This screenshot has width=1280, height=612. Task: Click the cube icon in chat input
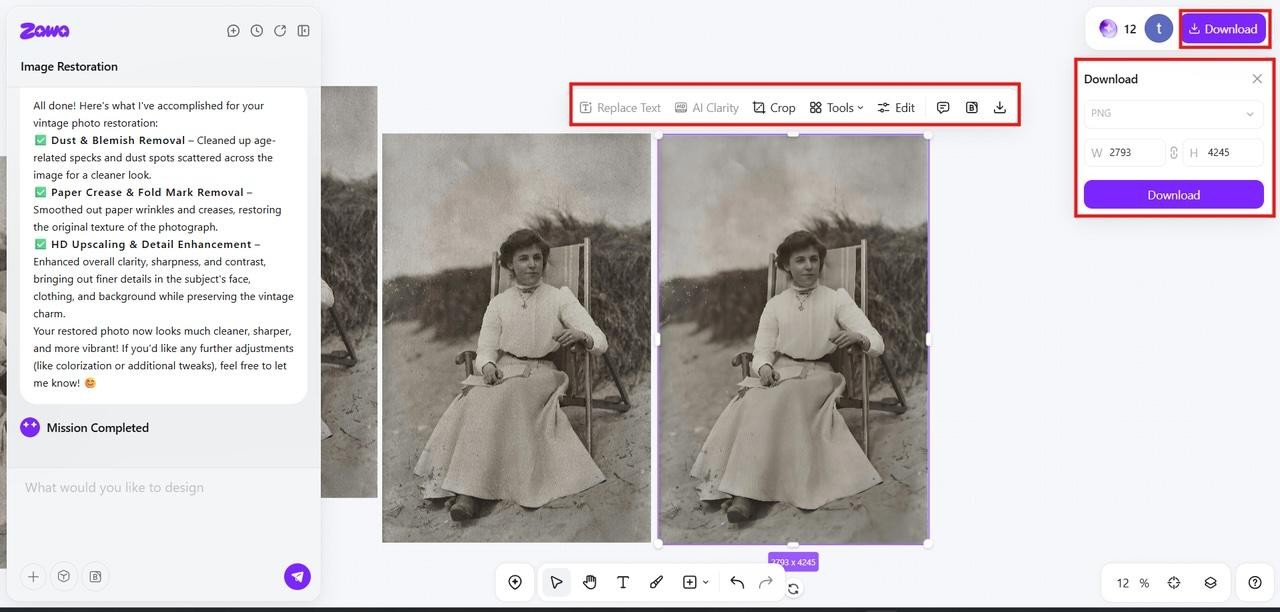64,577
